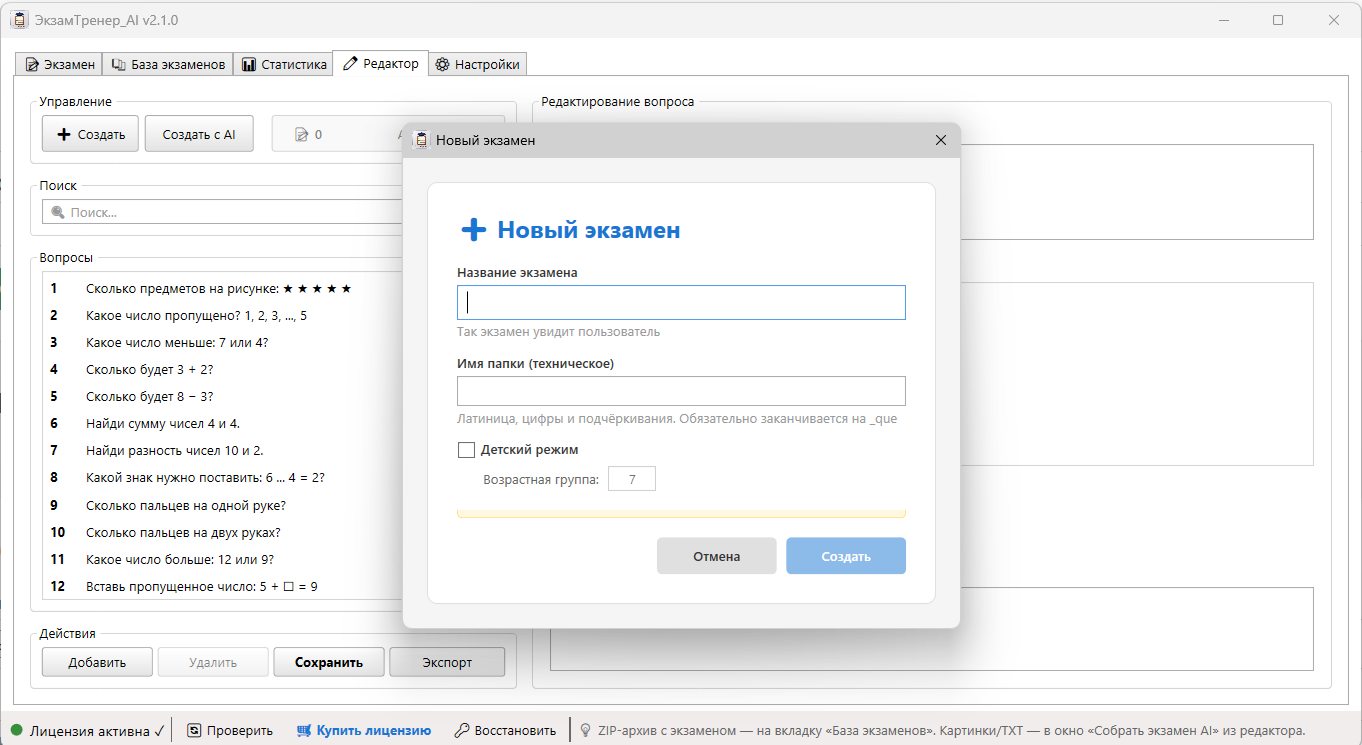Click the key icon beside Восстановить
This screenshot has width=1362, height=745.
(x=461, y=730)
